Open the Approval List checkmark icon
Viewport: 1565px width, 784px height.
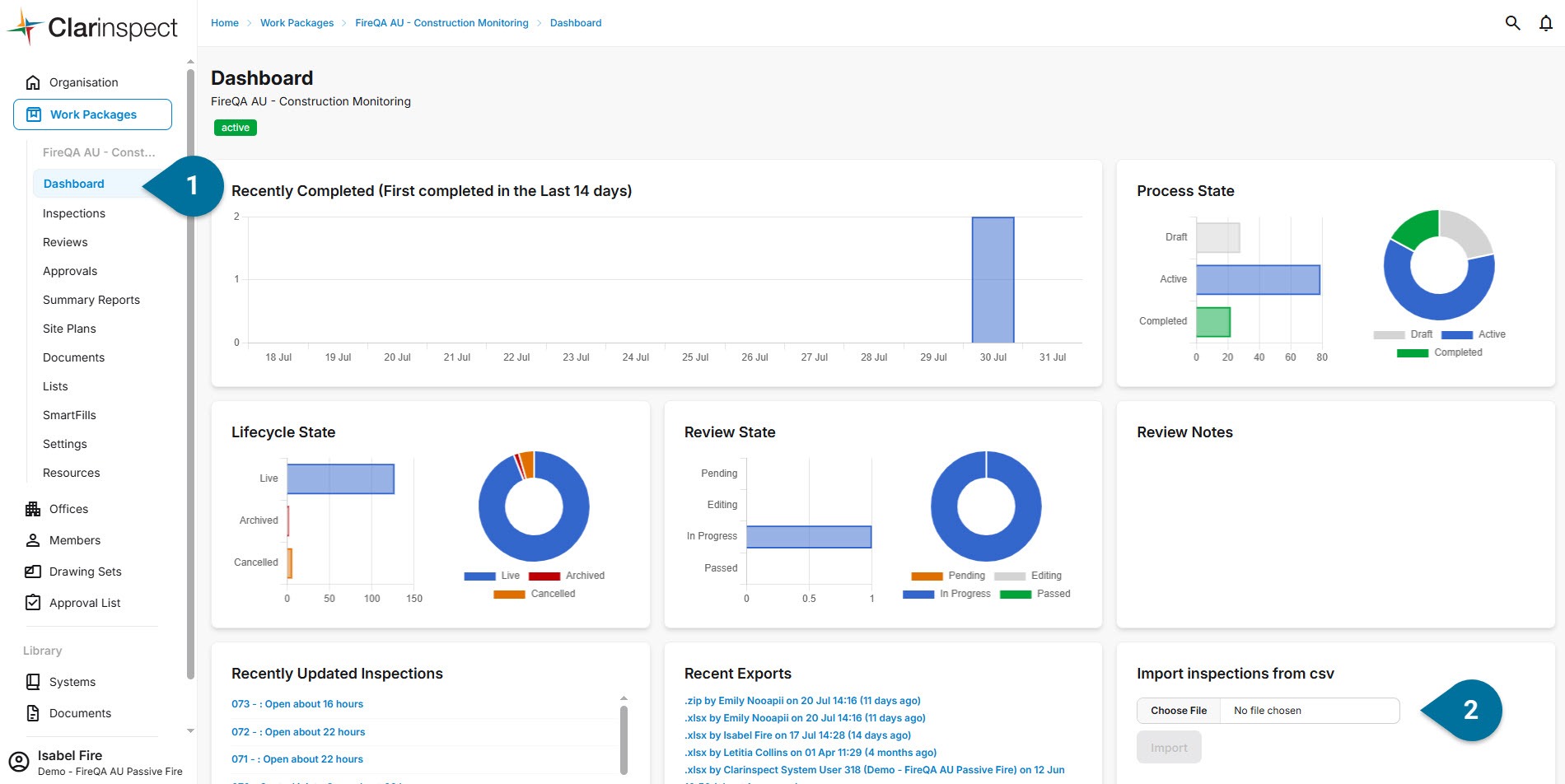coord(33,603)
